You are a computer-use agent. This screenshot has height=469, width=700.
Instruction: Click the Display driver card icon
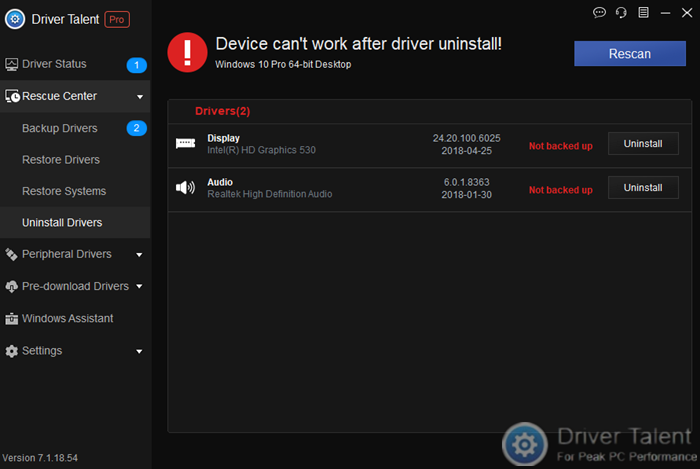[185, 143]
